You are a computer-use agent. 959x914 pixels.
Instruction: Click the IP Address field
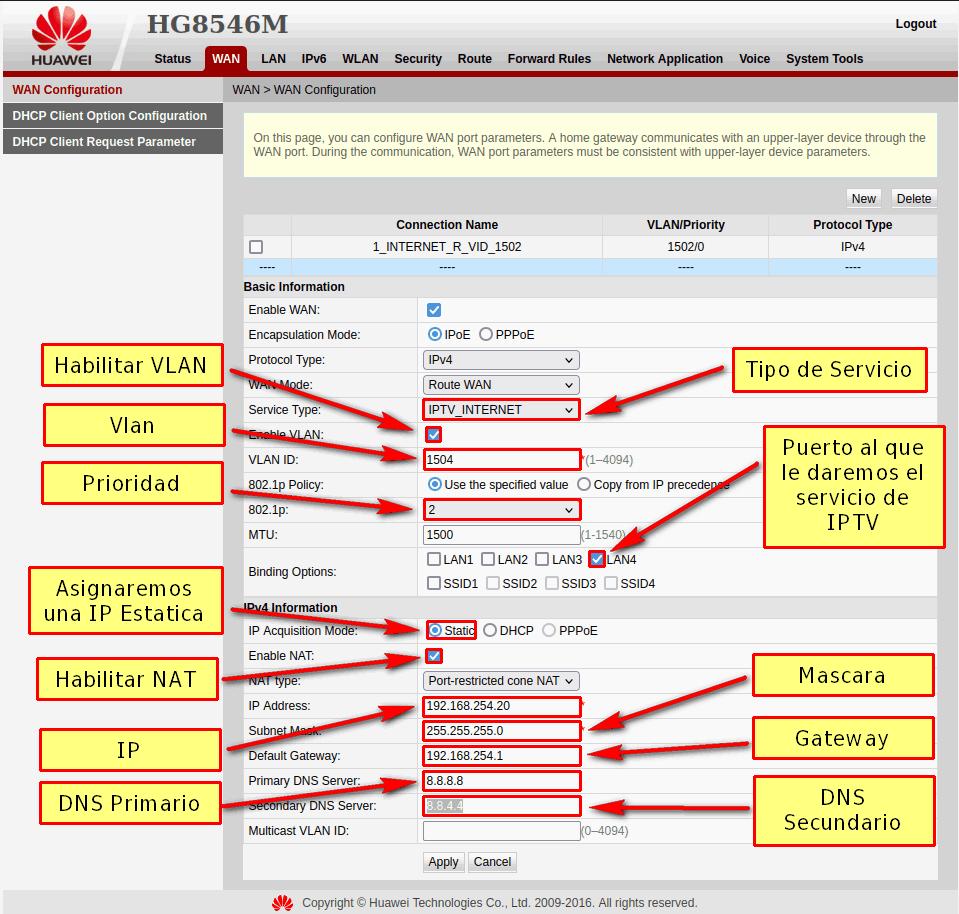pyautogui.click(x=502, y=706)
